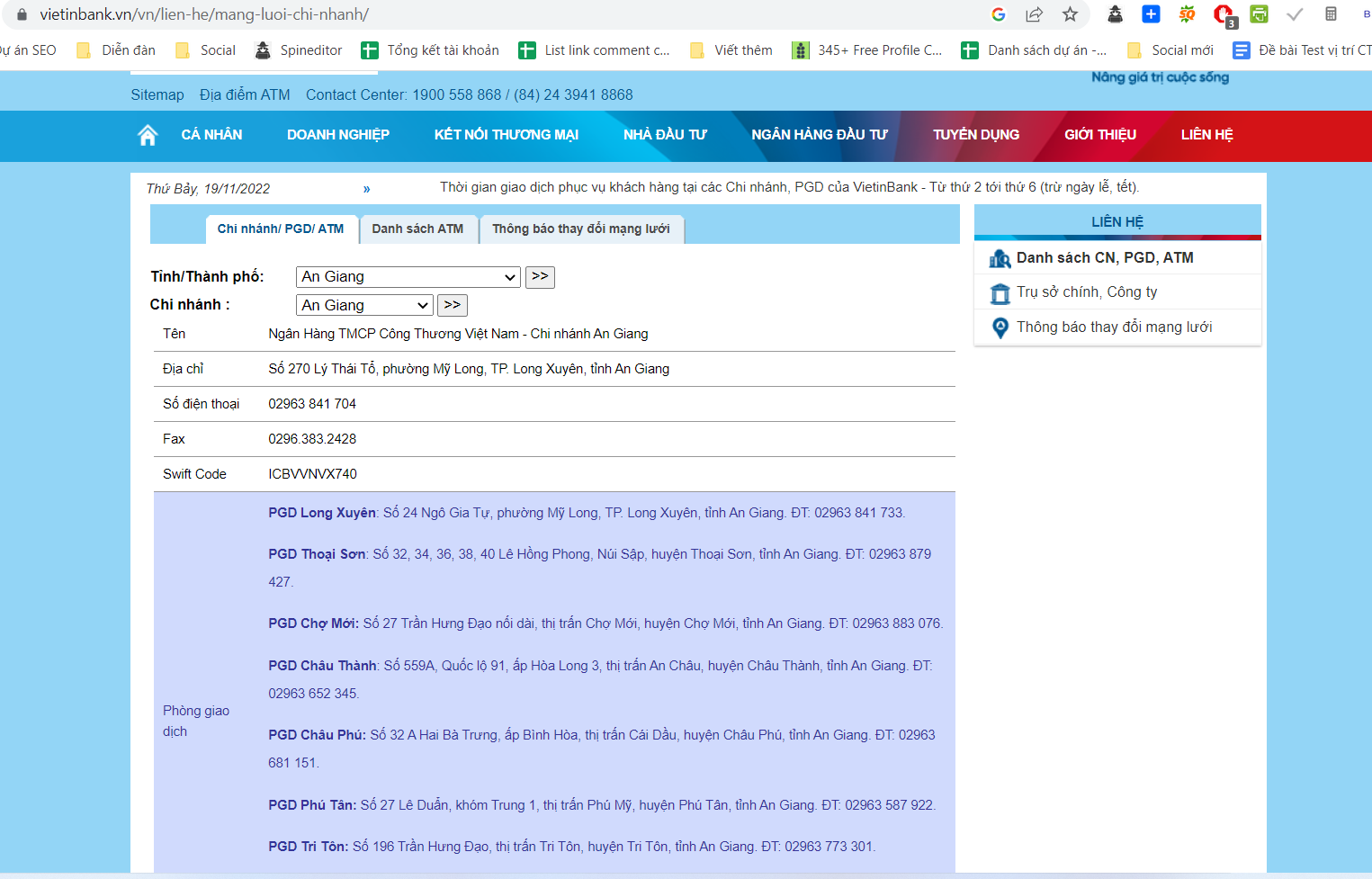Click the » arrow beside the date
The height and width of the screenshot is (879, 1372).
click(367, 189)
